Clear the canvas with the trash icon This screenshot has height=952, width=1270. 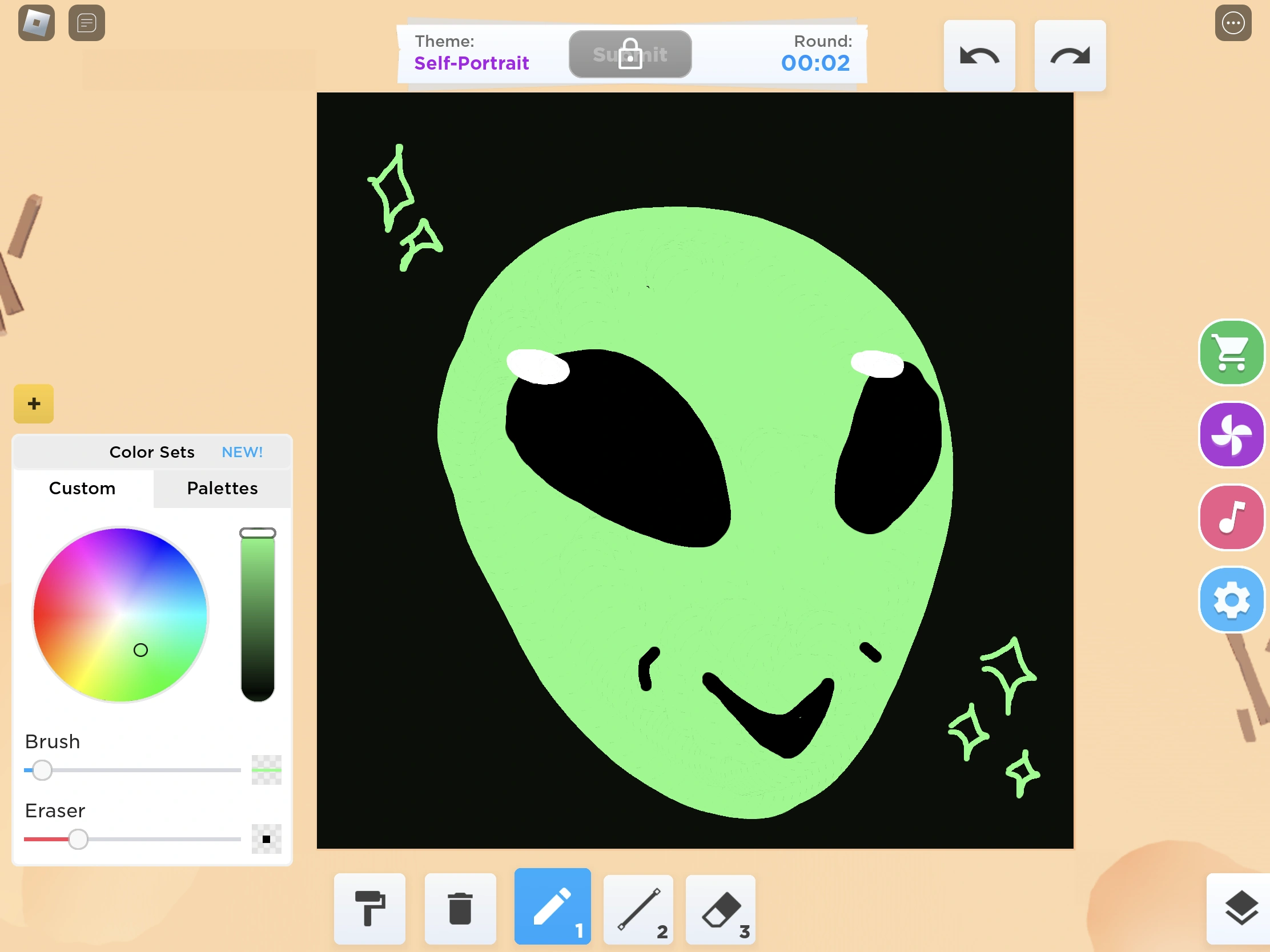[460, 907]
